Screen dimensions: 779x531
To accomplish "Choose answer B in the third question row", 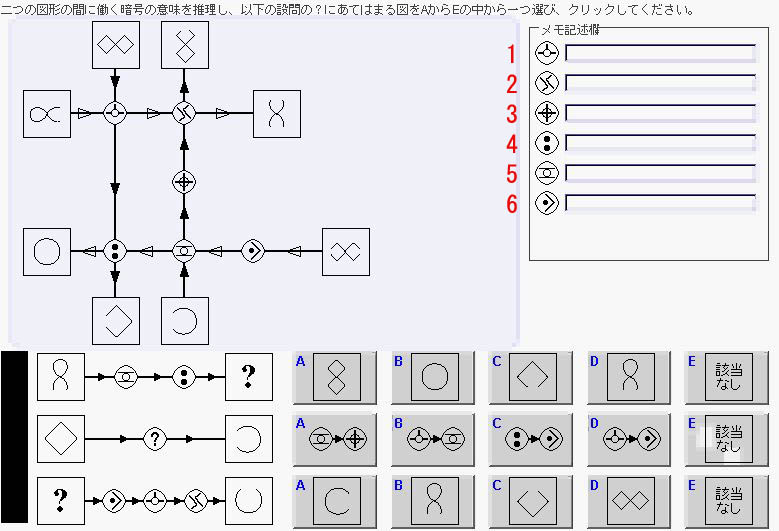I will pos(434,501).
